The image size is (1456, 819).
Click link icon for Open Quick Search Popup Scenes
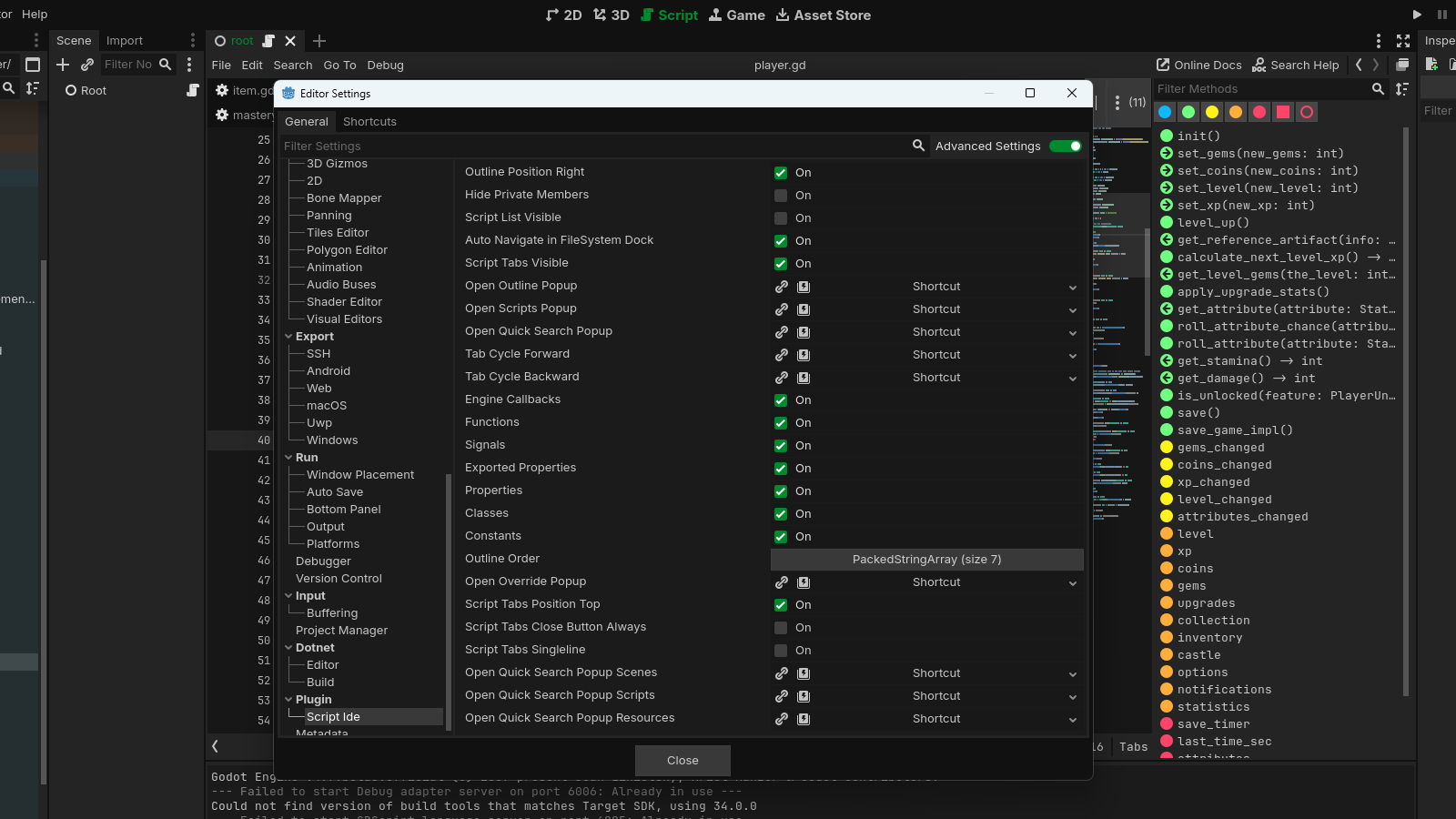(x=782, y=673)
